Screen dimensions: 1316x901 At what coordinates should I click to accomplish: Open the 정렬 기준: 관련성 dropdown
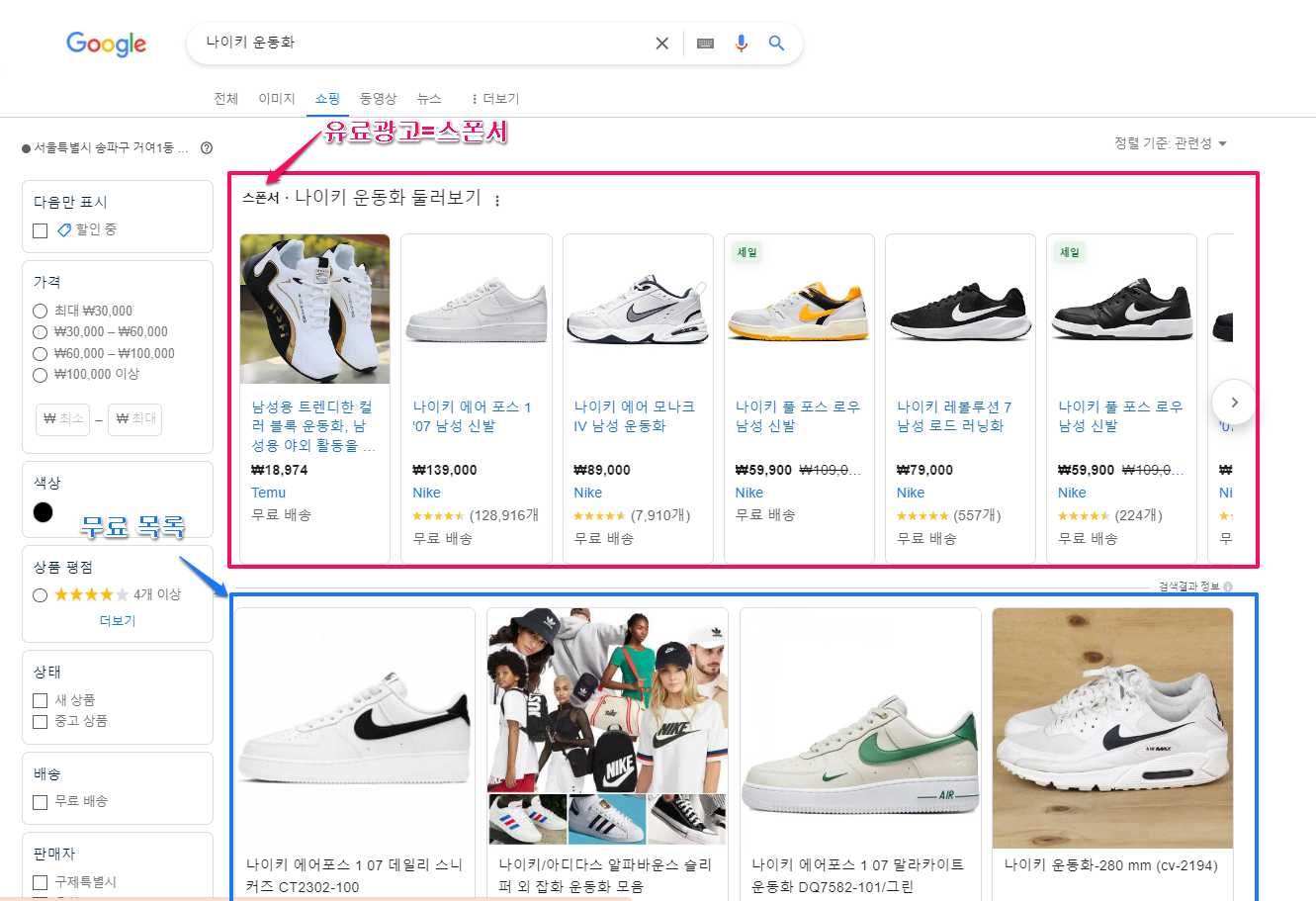tap(1171, 143)
